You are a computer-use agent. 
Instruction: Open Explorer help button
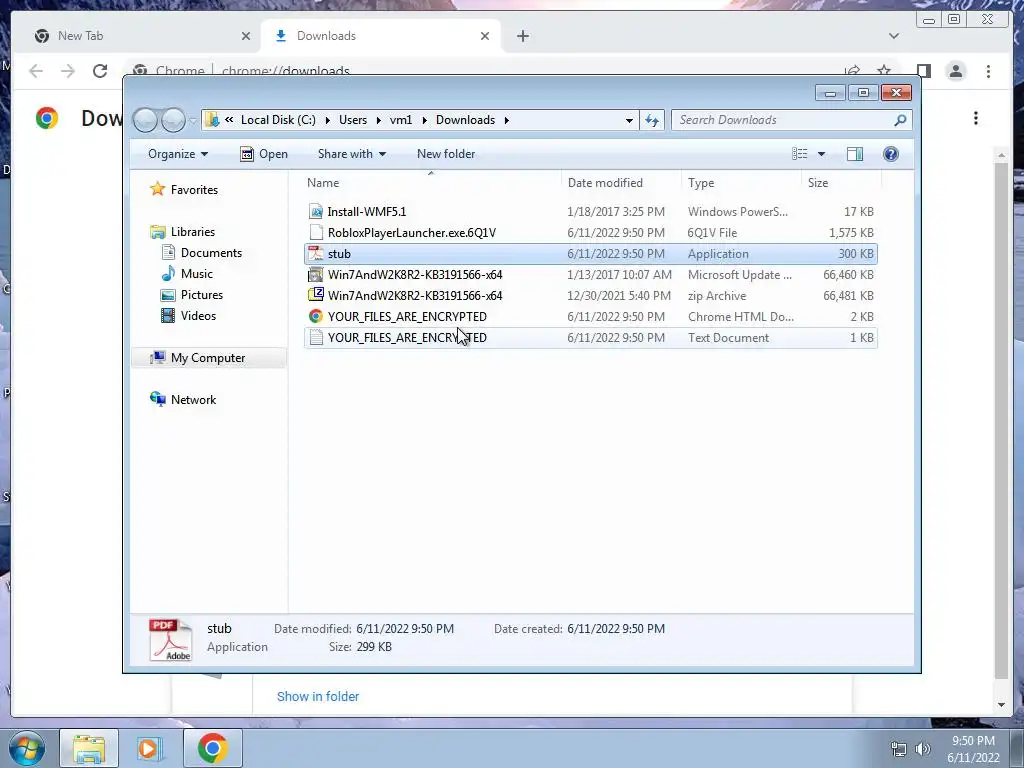pyautogui.click(x=891, y=154)
